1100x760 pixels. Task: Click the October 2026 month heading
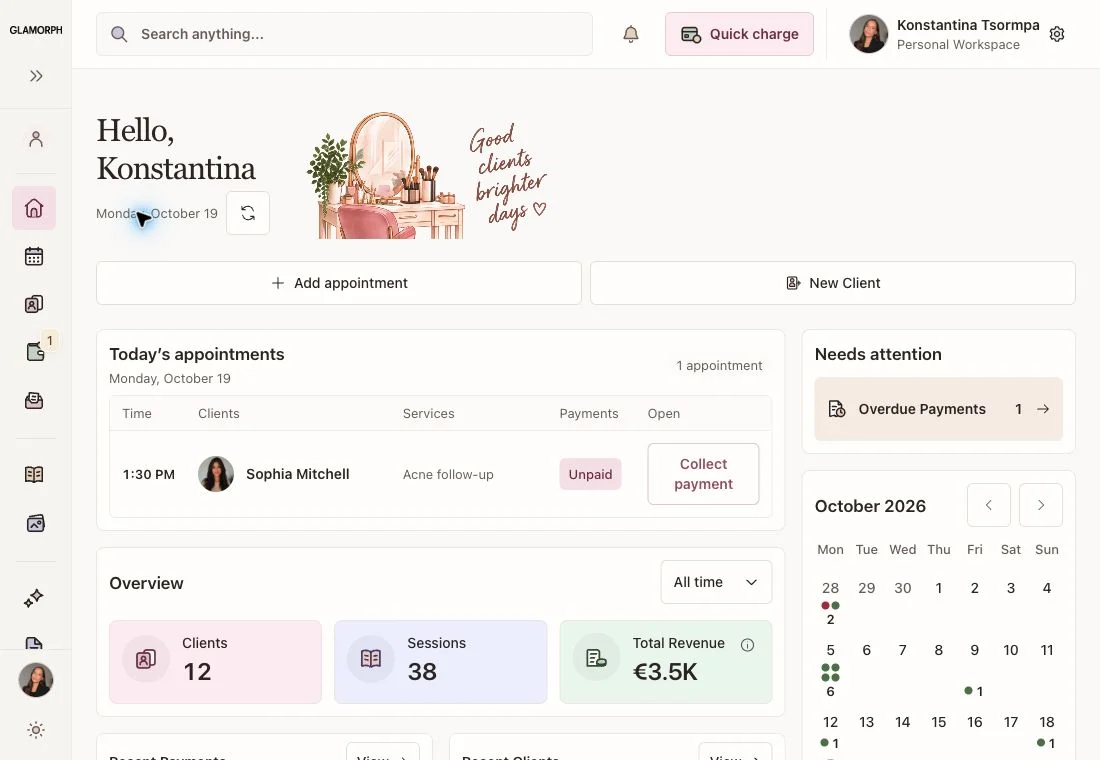(x=870, y=506)
